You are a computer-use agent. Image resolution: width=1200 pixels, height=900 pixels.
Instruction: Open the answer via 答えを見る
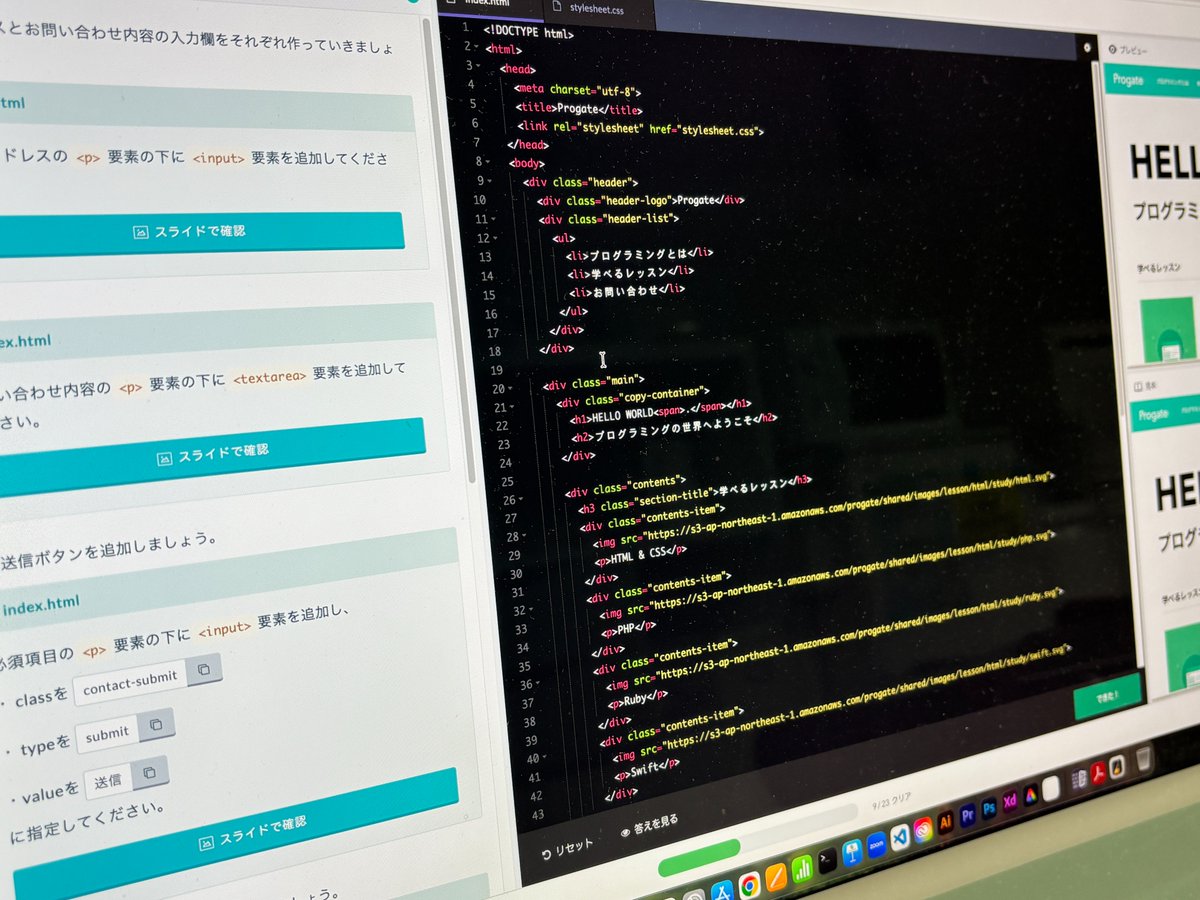tap(655, 828)
